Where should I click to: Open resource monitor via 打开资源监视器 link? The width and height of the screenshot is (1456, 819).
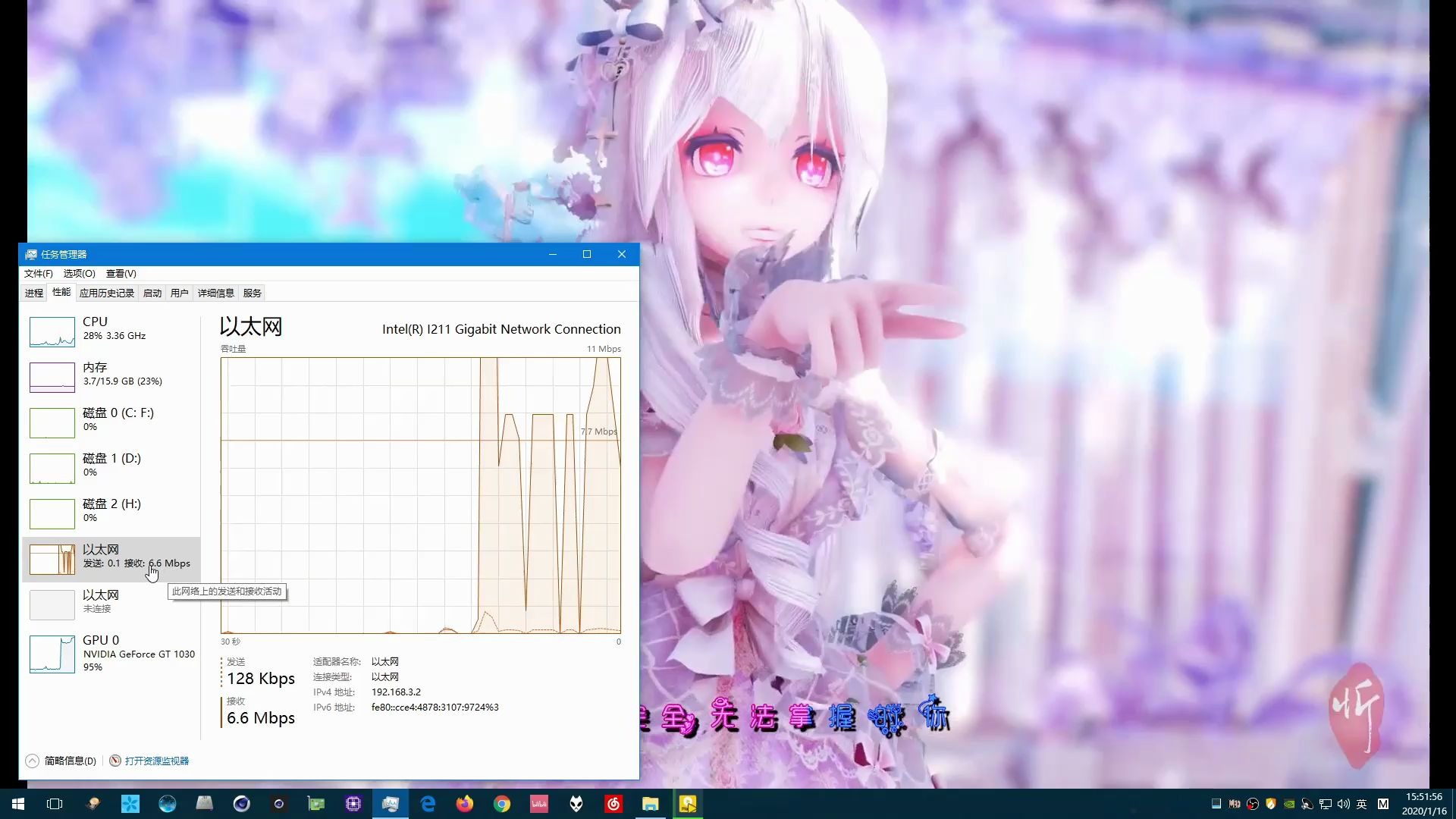coord(157,761)
